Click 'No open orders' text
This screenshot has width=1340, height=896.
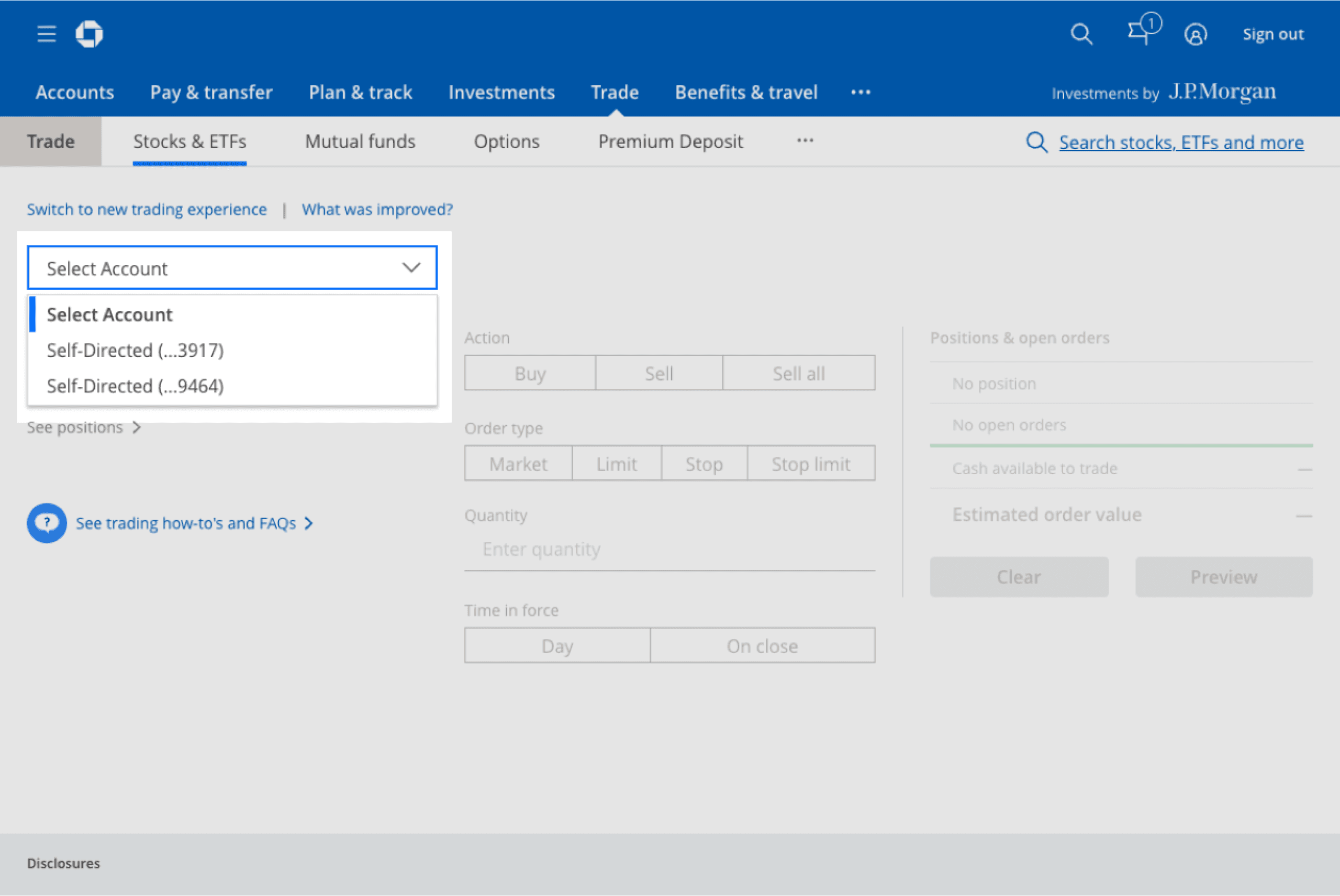click(1009, 425)
